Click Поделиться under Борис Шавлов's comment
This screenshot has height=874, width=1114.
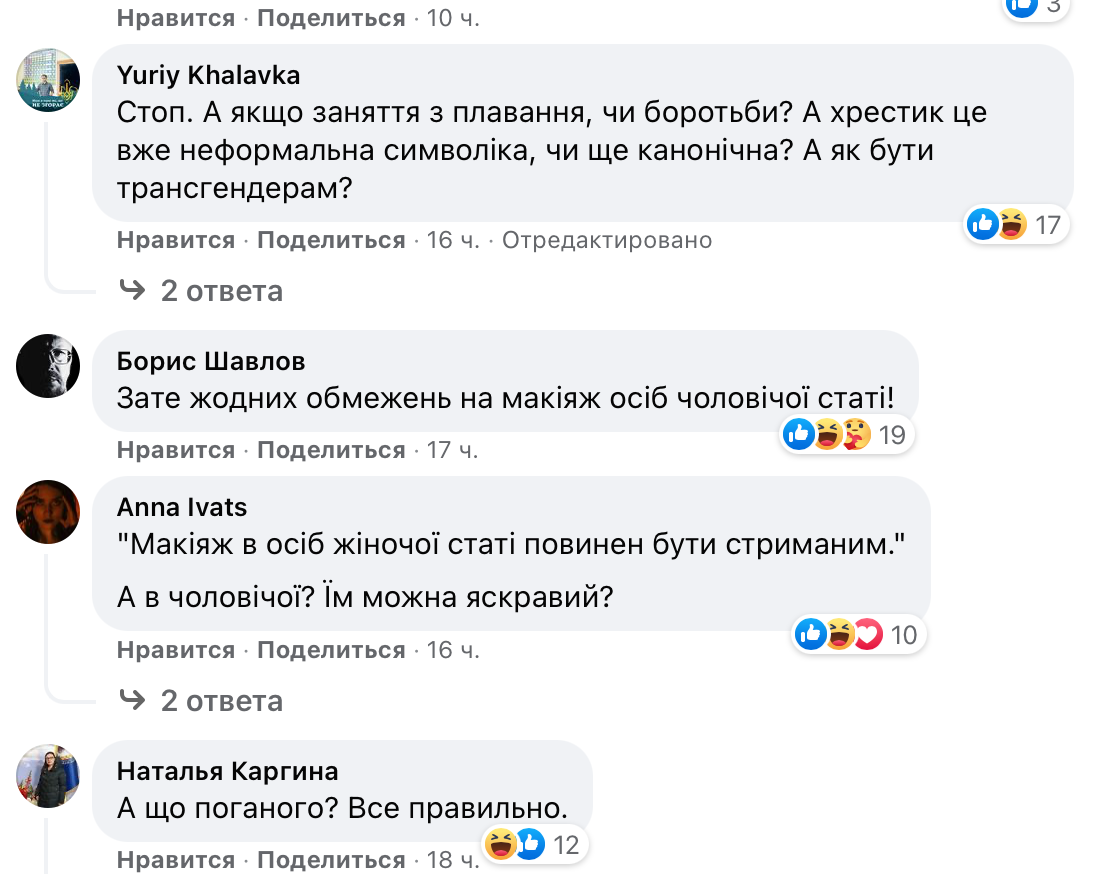point(331,450)
